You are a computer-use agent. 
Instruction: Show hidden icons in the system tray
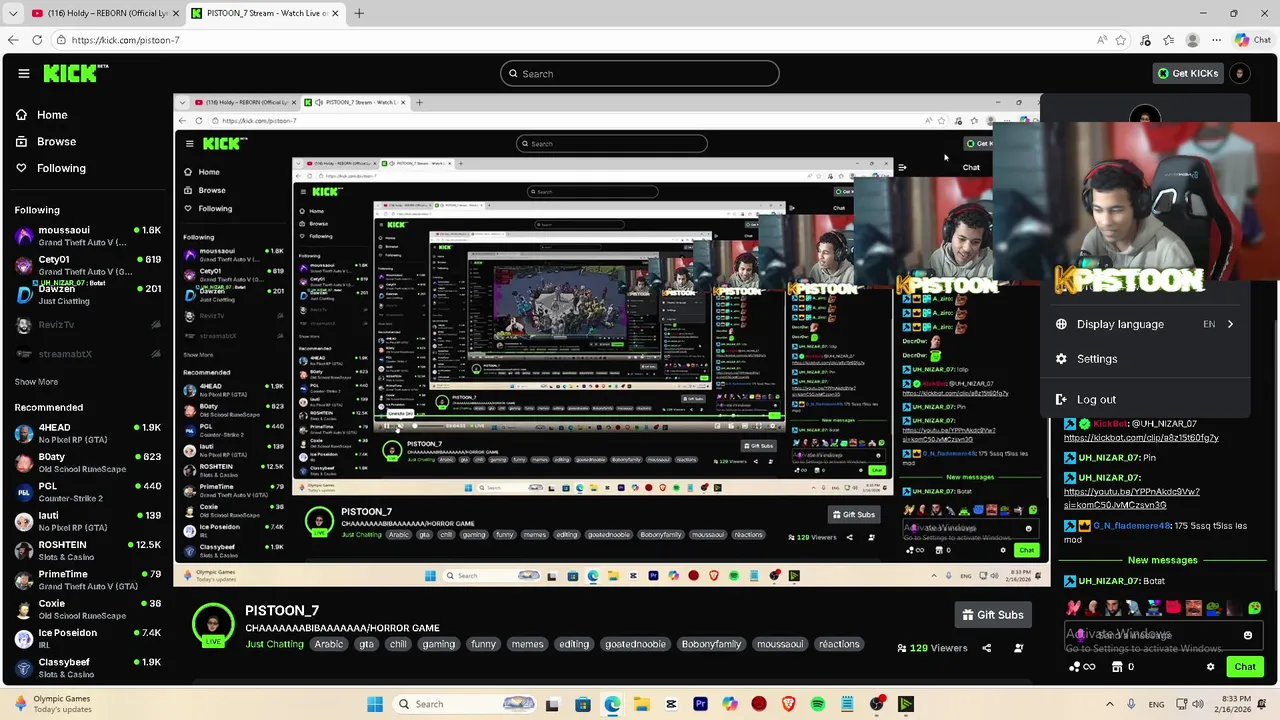pyautogui.click(x=1111, y=704)
